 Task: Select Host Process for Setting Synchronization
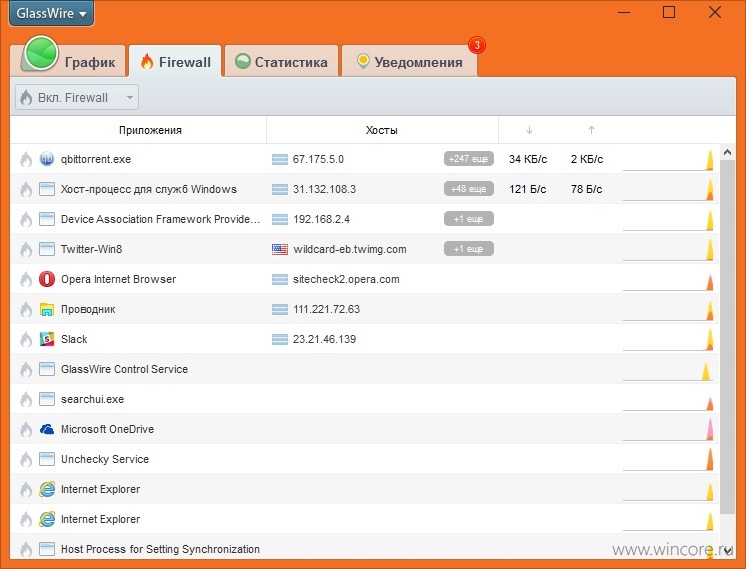(x=160, y=549)
